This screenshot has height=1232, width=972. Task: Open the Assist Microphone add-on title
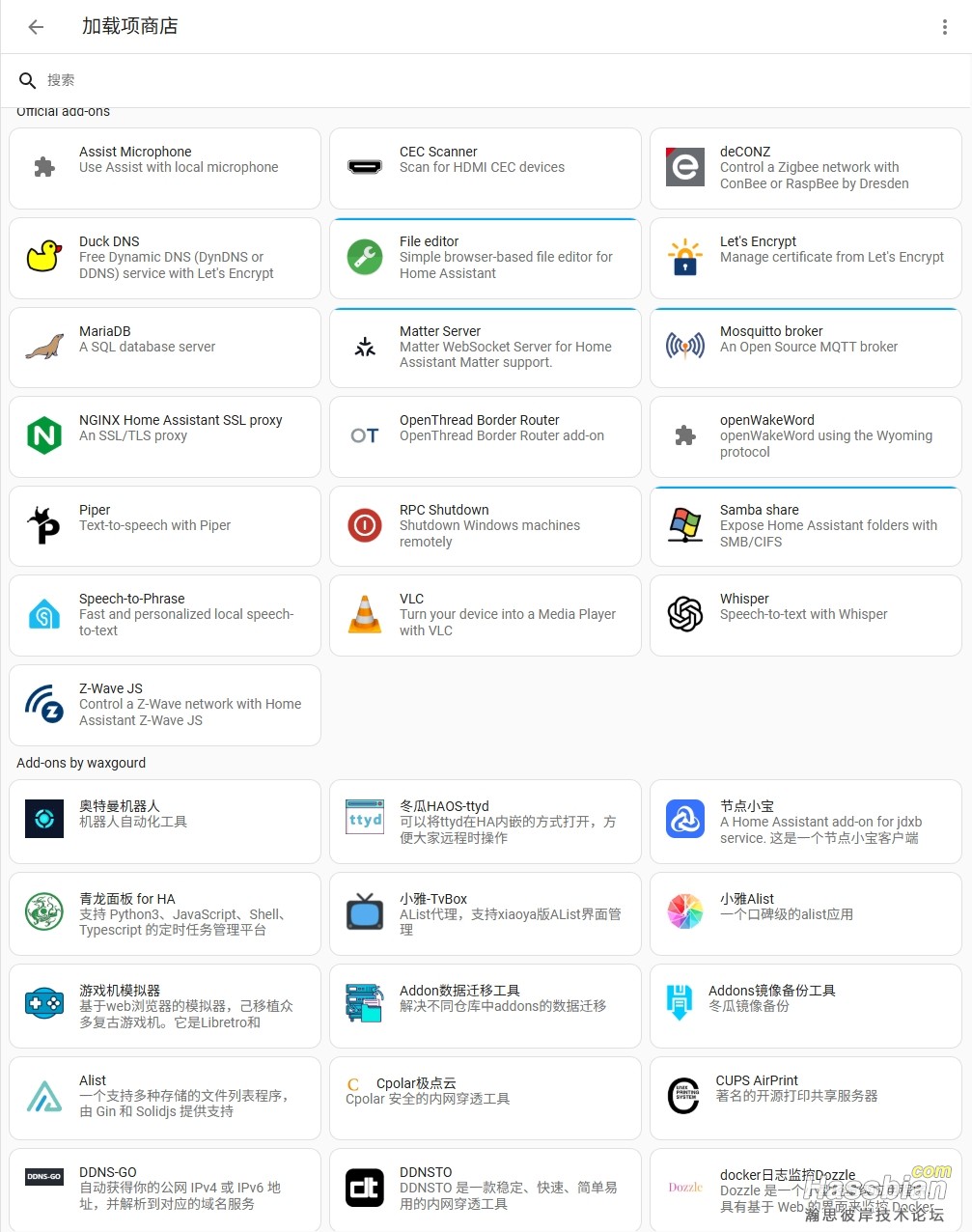tap(135, 152)
